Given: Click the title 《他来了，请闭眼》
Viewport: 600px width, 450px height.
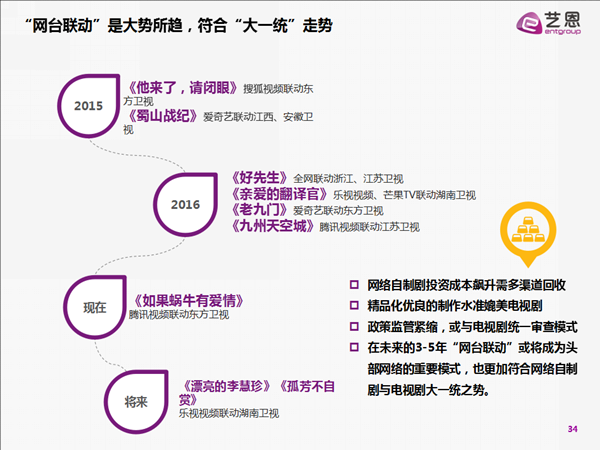Looking at the screenshot, I should coord(183,88).
